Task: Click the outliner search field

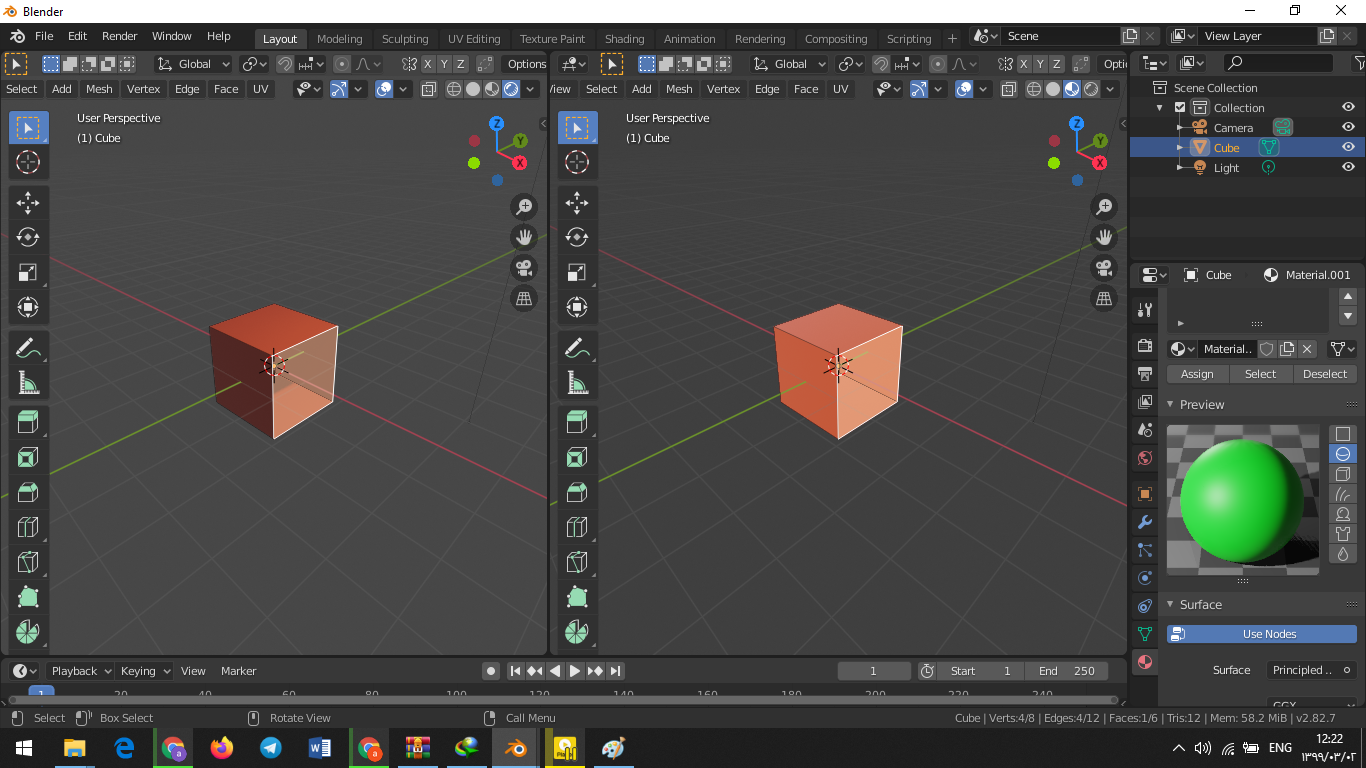Action: [1278, 63]
